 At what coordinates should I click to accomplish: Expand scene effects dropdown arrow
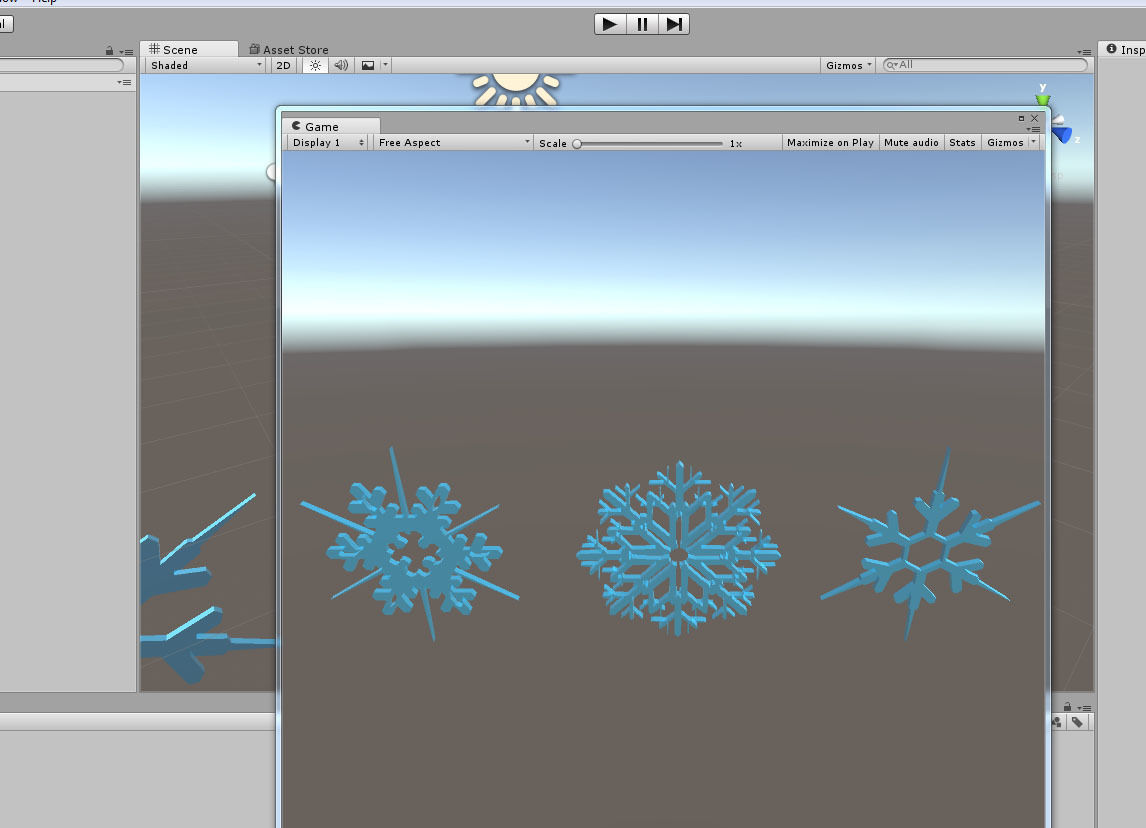(x=385, y=65)
